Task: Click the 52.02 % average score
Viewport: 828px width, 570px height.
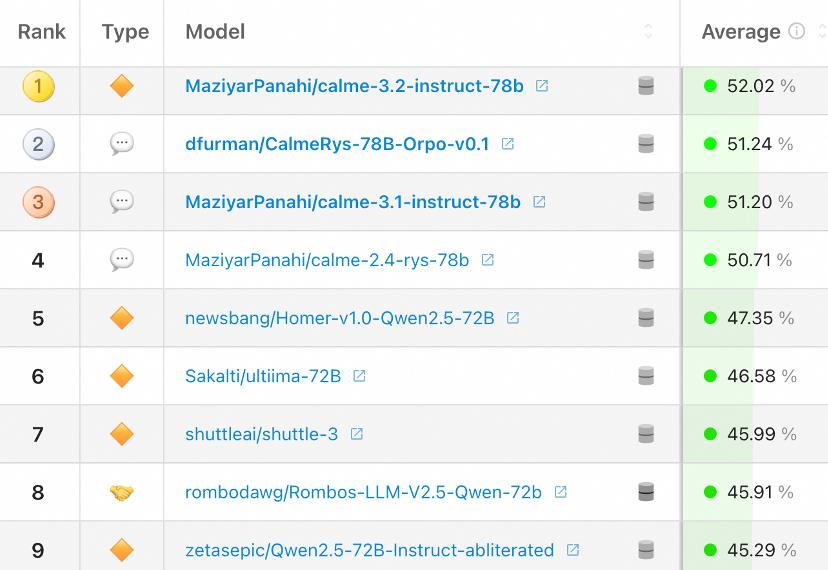Action: click(761, 86)
